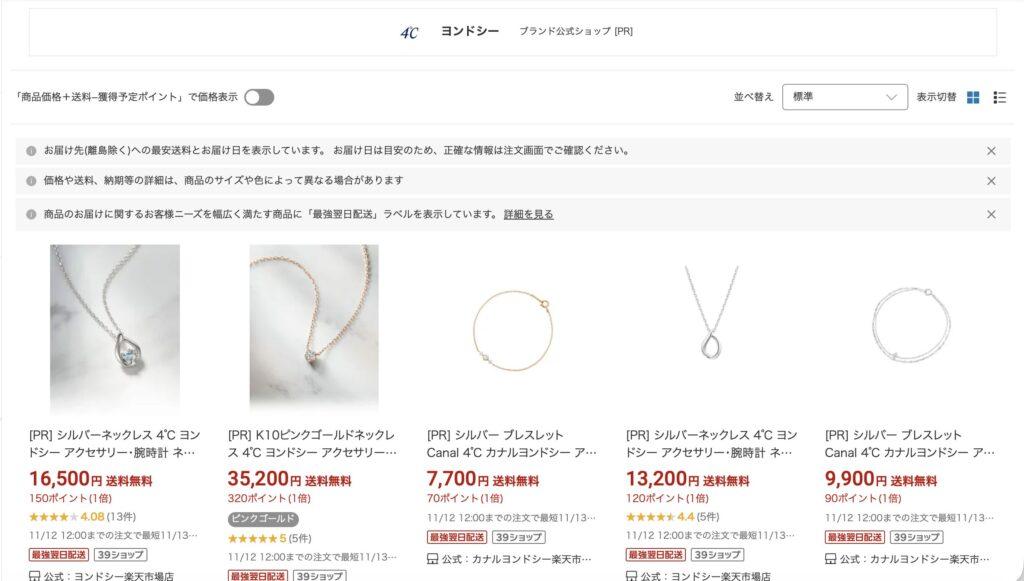Toggle price display including shipping and points
1024x581 pixels.
(x=259, y=97)
